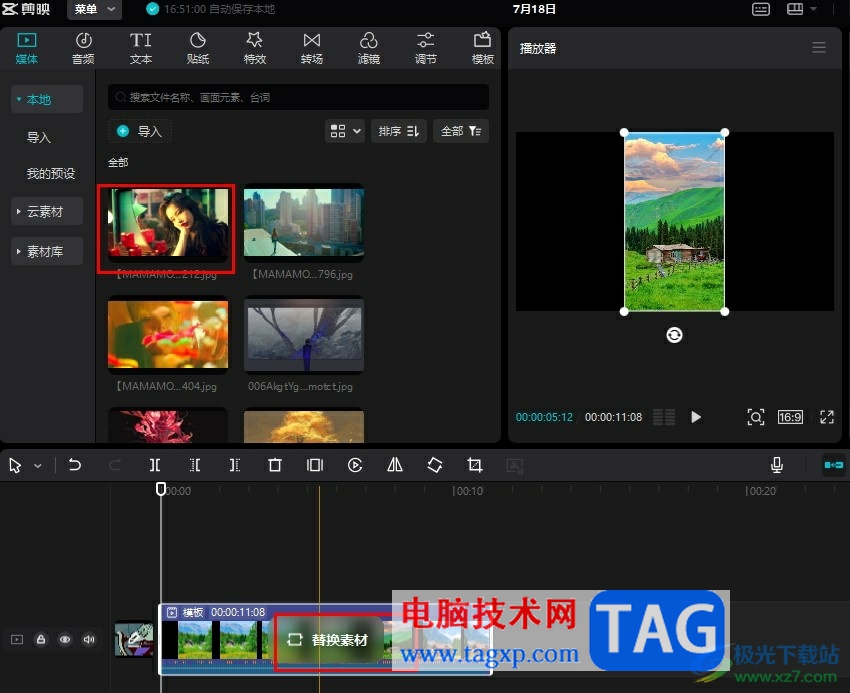The width and height of the screenshot is (850, 693).
Task: Hide the main video track
Action: coord(65,639)
